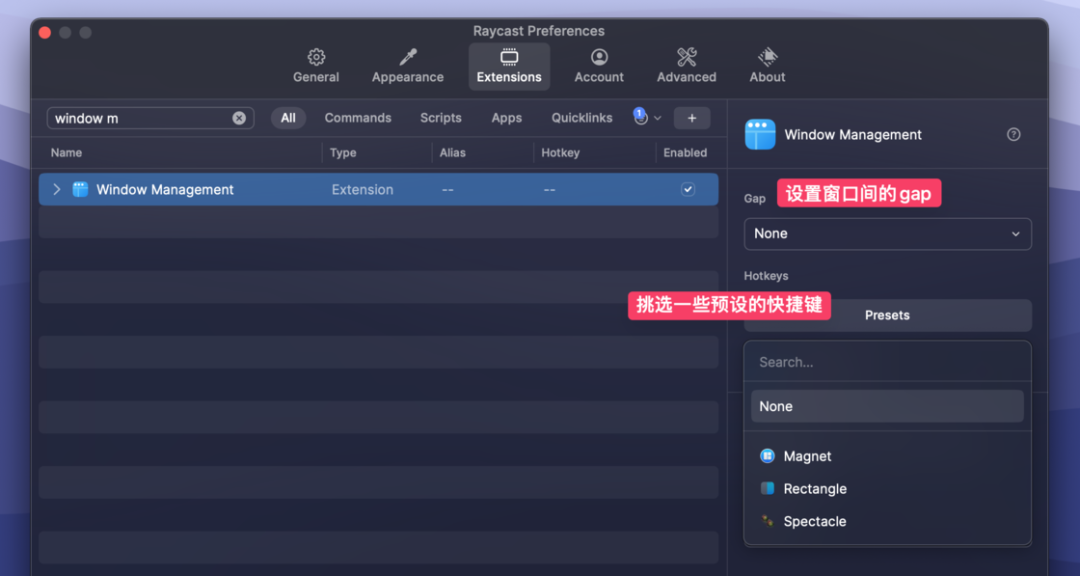Viewport: 1080px width, 576px height.
Task: Click Window Management icon in list row
Action: [x=81, y=189]
